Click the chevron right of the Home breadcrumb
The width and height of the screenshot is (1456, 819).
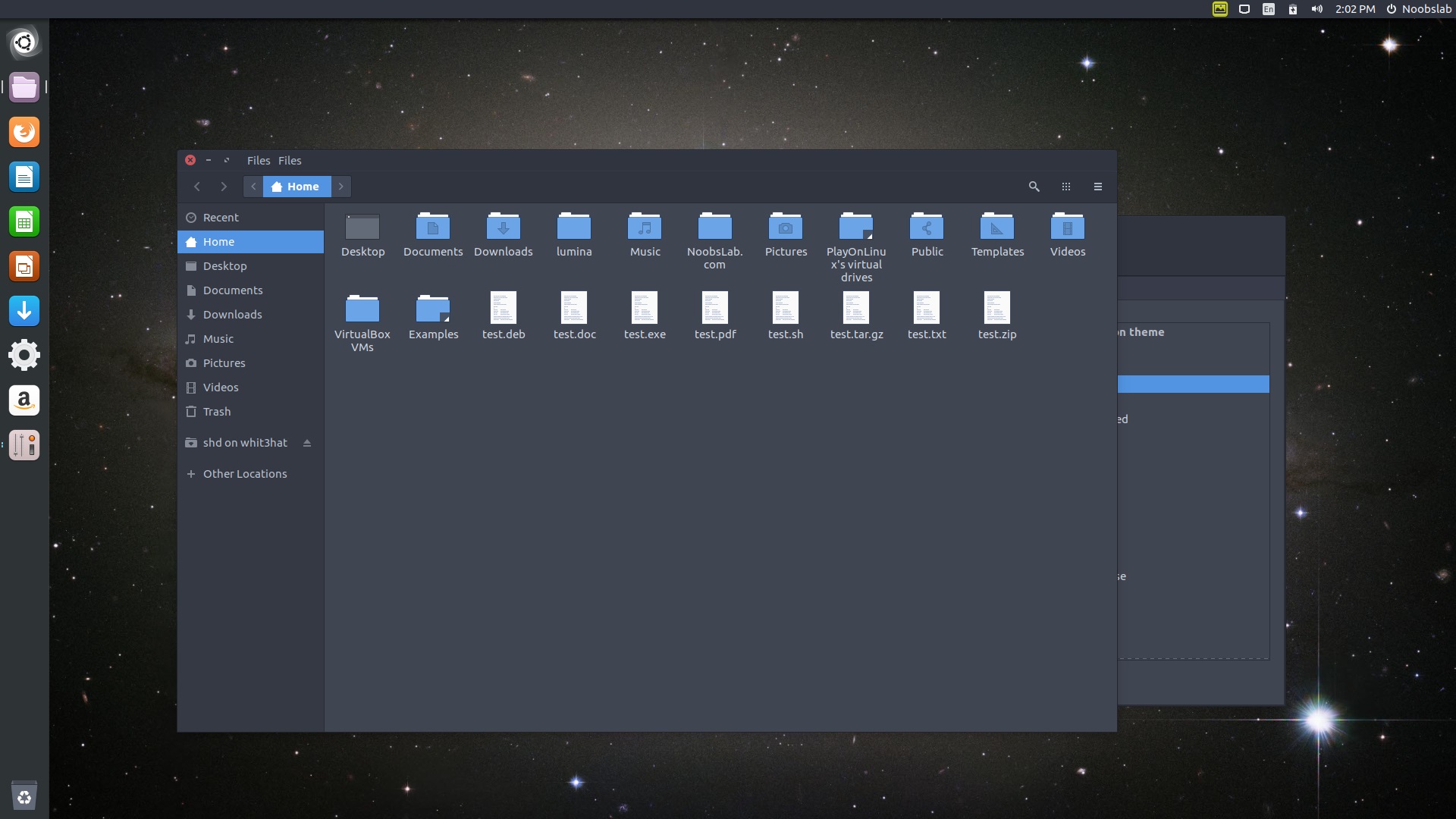[x=340, y=187]
